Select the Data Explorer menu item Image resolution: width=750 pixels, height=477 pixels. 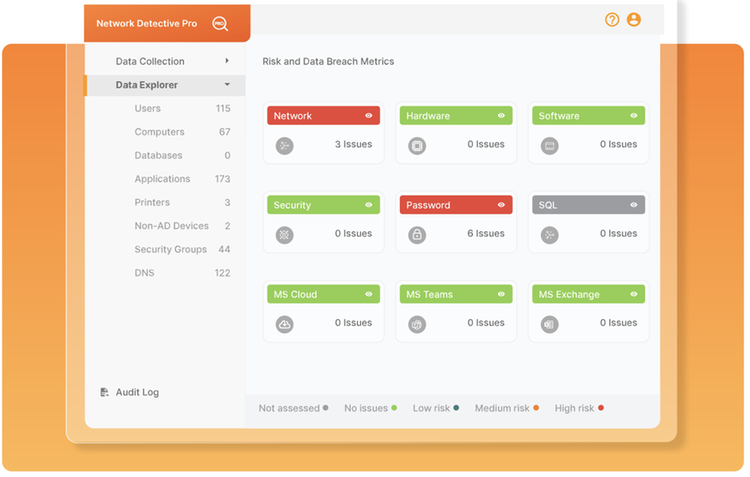coord(165,85)
